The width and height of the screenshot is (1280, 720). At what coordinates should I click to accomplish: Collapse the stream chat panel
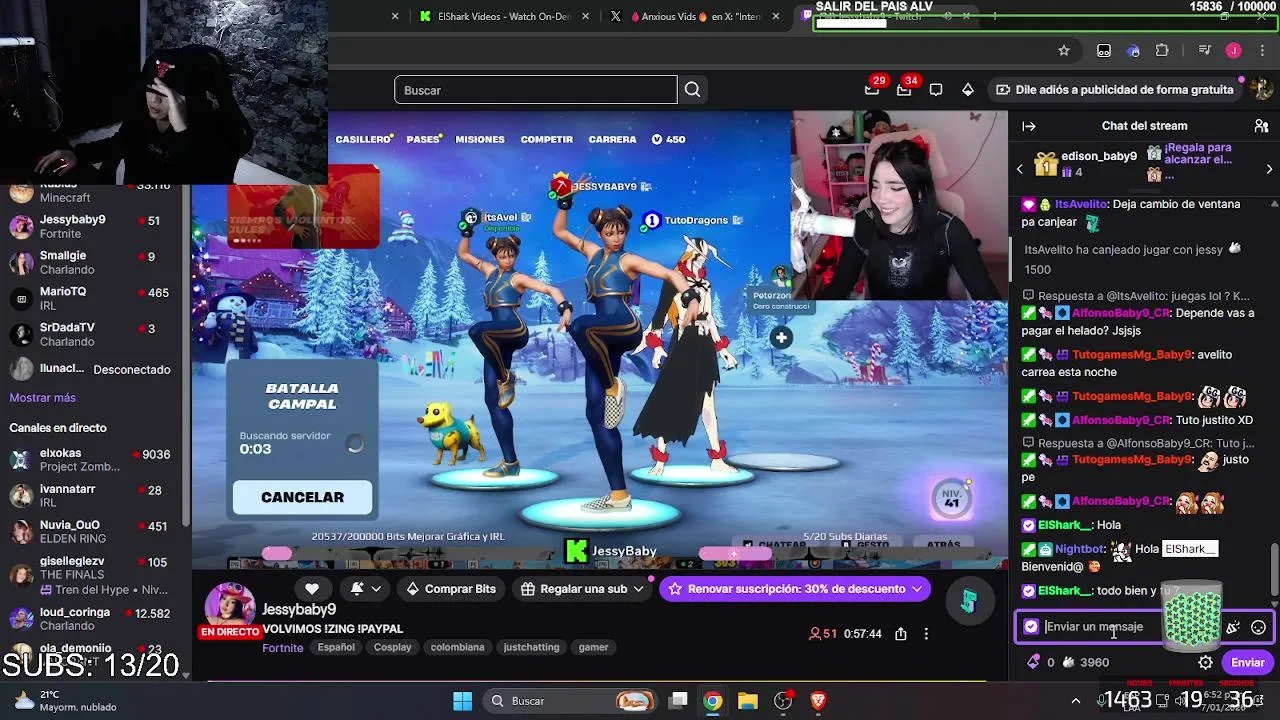[x=1028, y=126]
